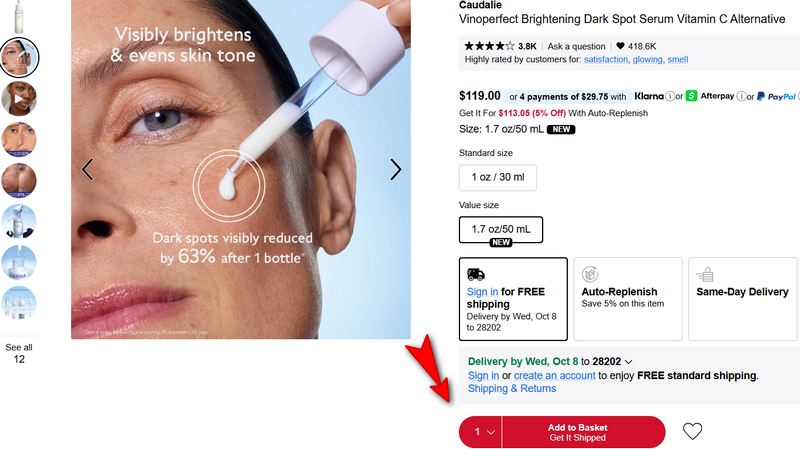Click the Ask a question link

point(576,46)
